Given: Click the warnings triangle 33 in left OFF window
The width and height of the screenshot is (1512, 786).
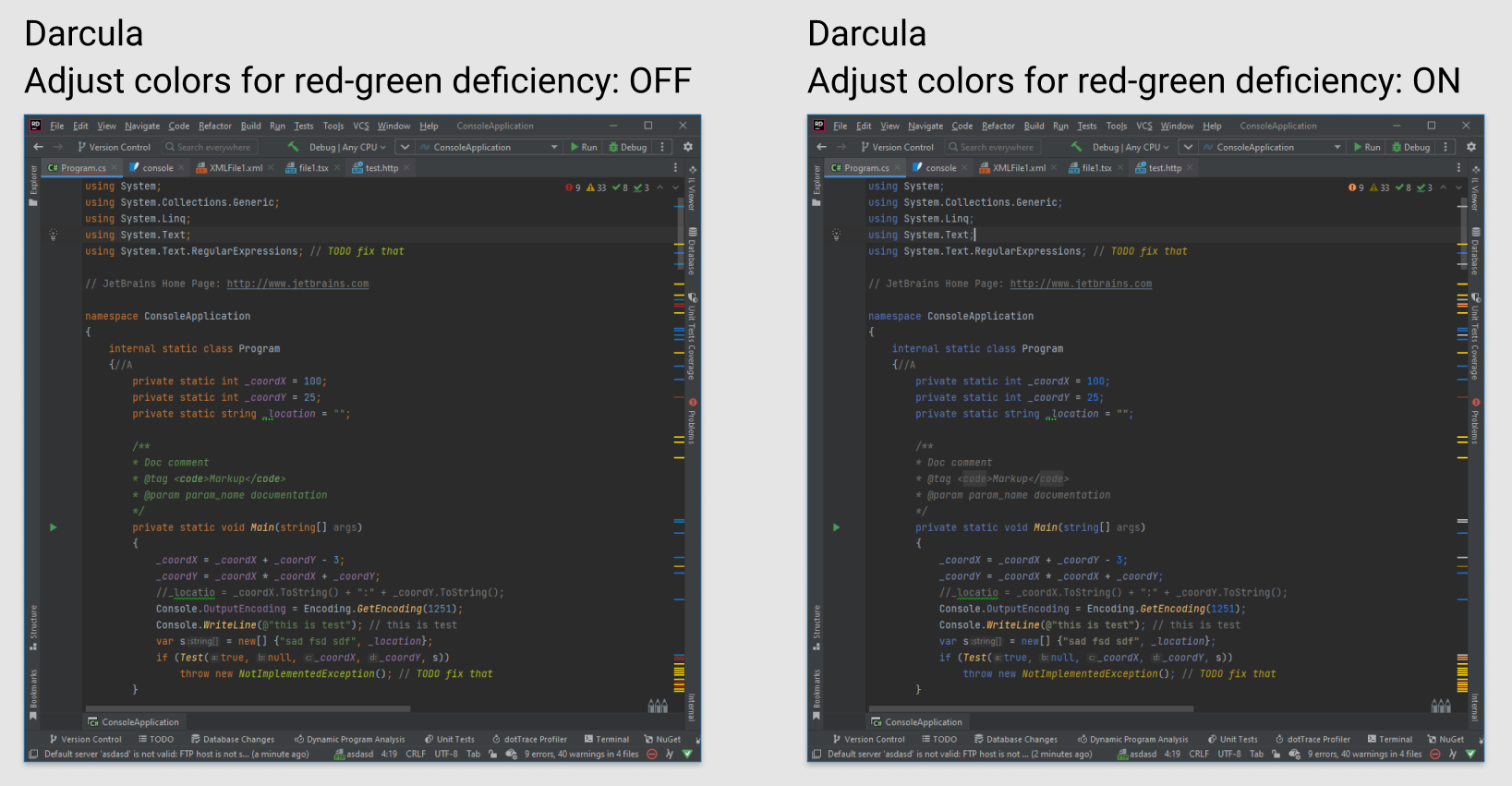Looking at the screenshot, I should click(597, 187).
